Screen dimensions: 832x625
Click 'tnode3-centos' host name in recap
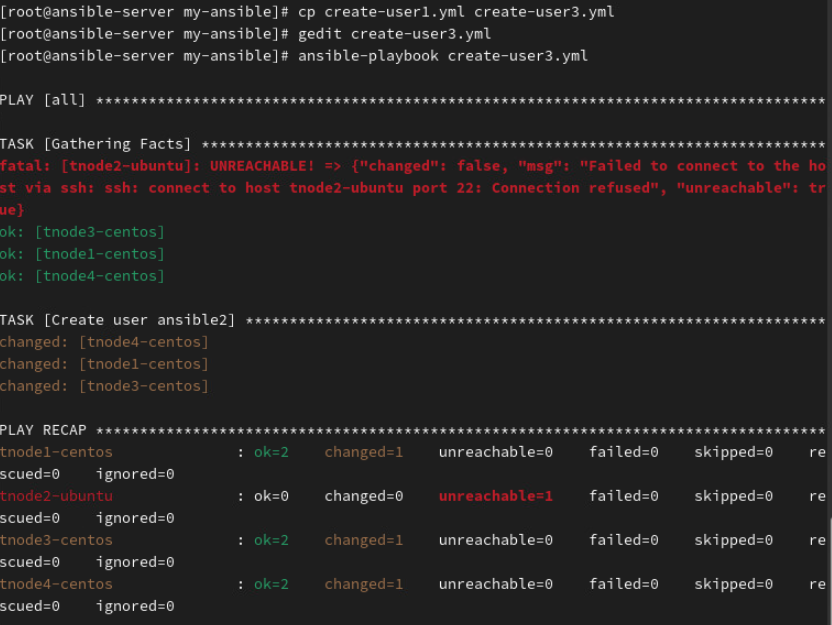pos(56,540)
